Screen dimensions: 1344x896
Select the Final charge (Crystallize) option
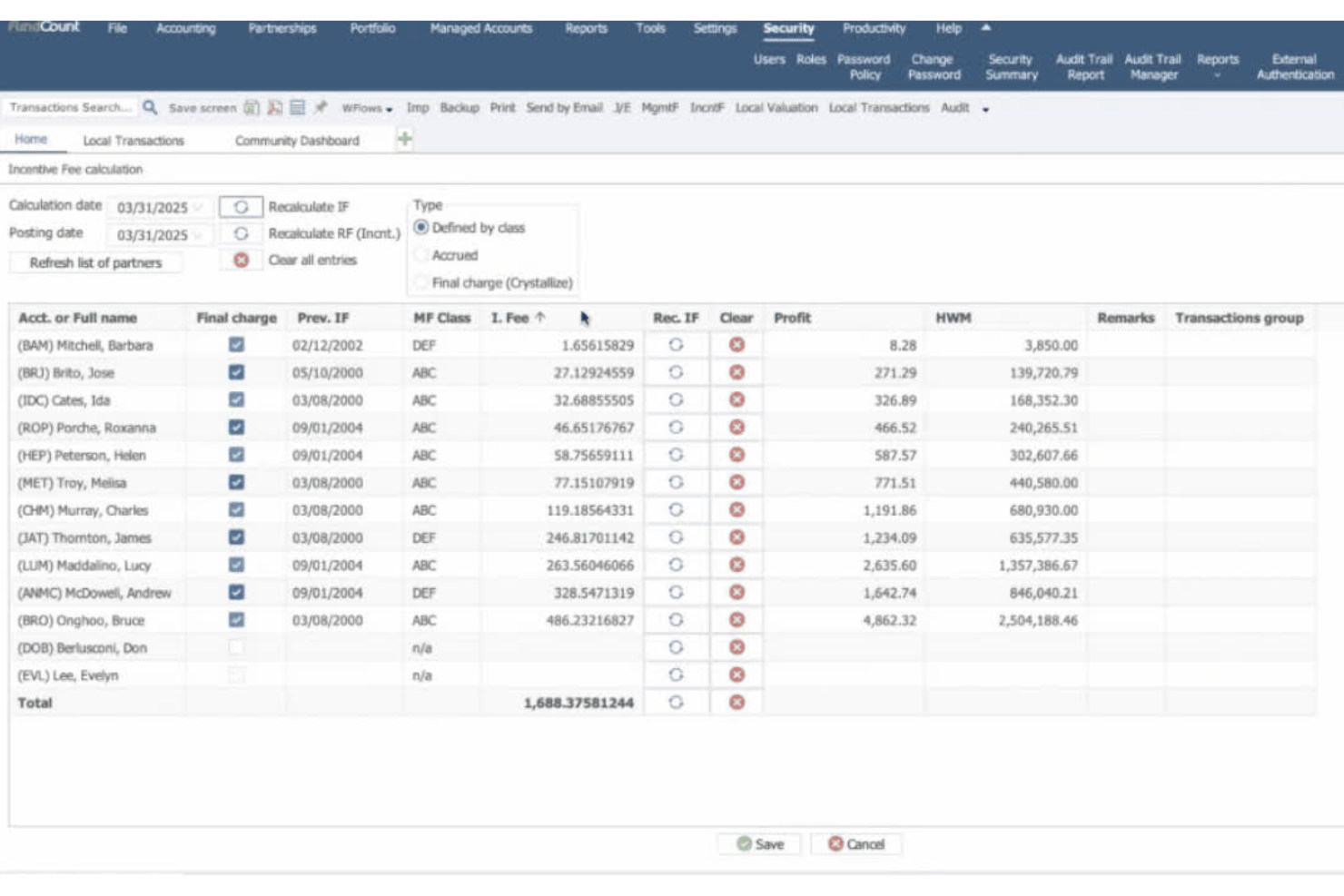(421, 282)
